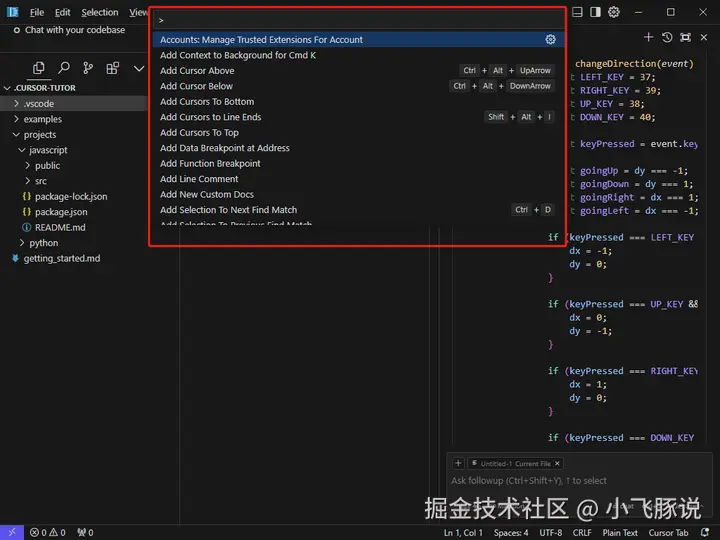Open the Source Control branch icon
This screenshot has height=540, width=720.
coord(88,68)
